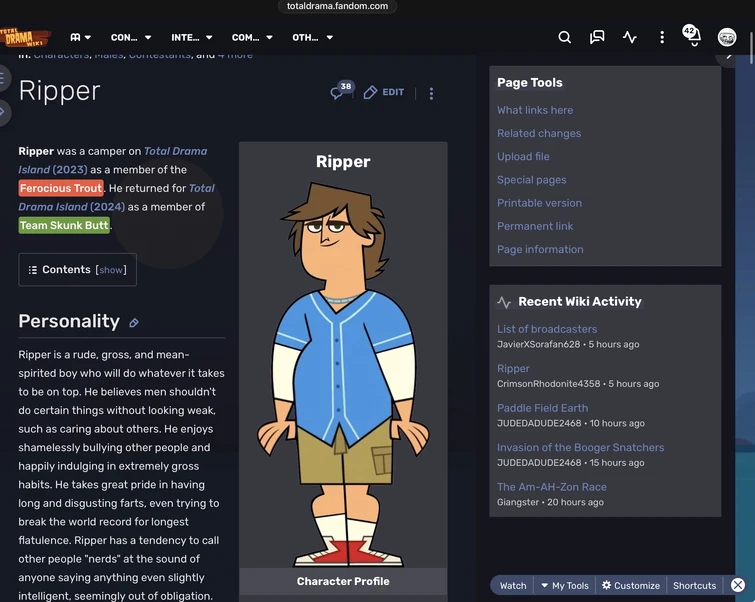Click the Character Profile header
The image size is (755, 602).
(x=343, y=581)
